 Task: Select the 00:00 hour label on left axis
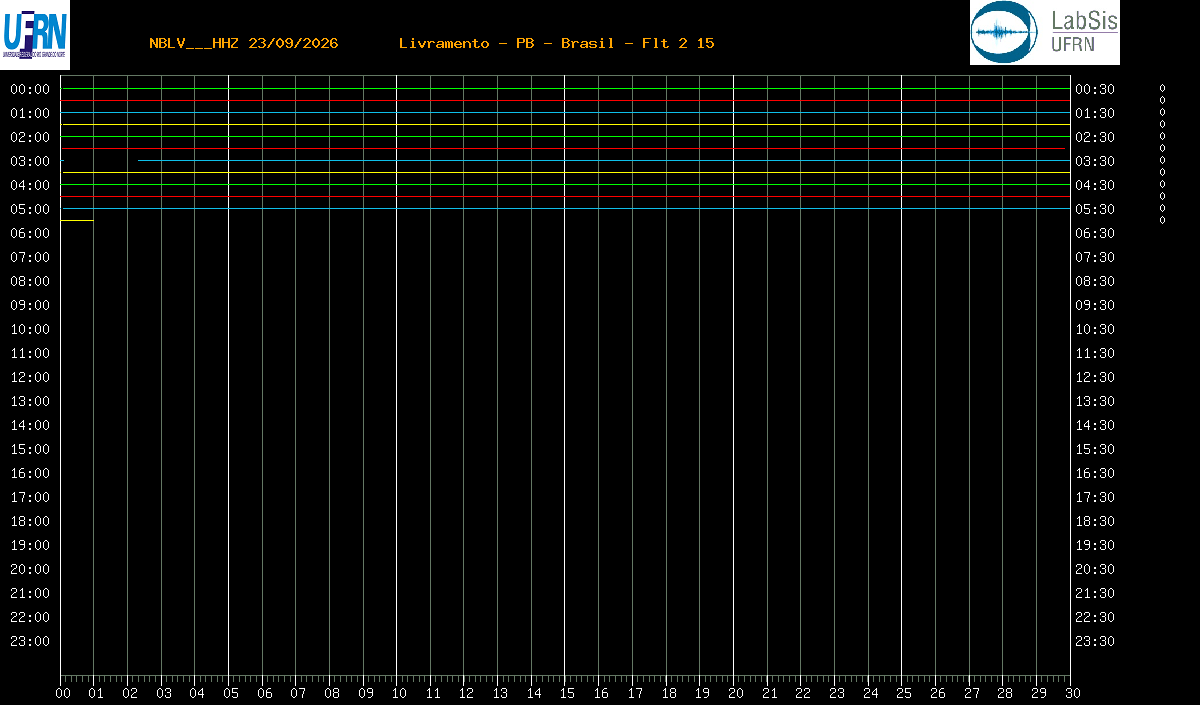30,89
